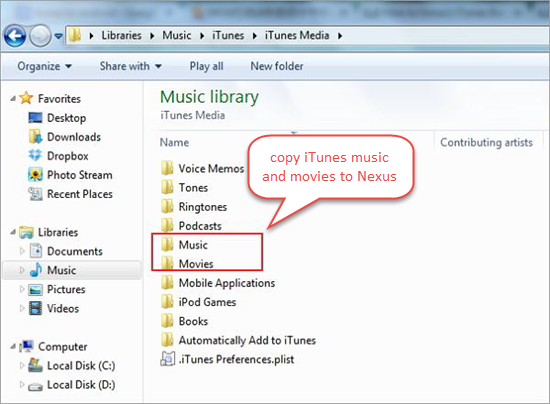
Task: Click the Local Disk (C:) drive icon
Action: pyautogui.click(x=35, y=365)
